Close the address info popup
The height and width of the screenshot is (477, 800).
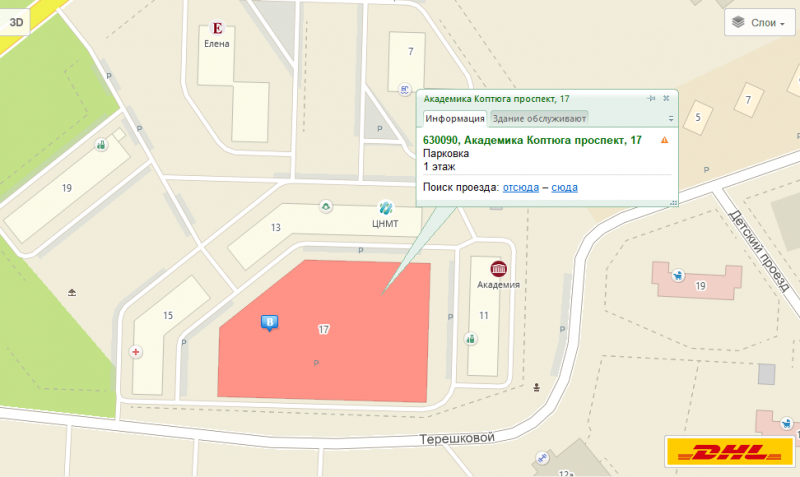666,98
